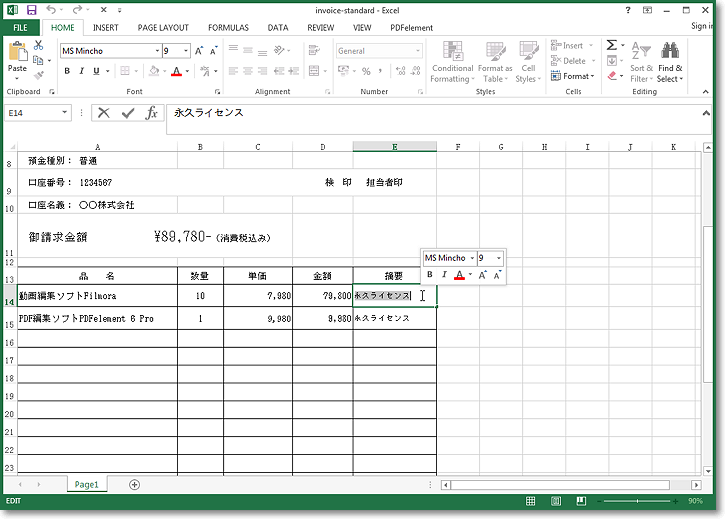The width and height of the screenshot is (725, 519).
Task: Expand the formula bar chevron
Action: (x=706, y=112)
